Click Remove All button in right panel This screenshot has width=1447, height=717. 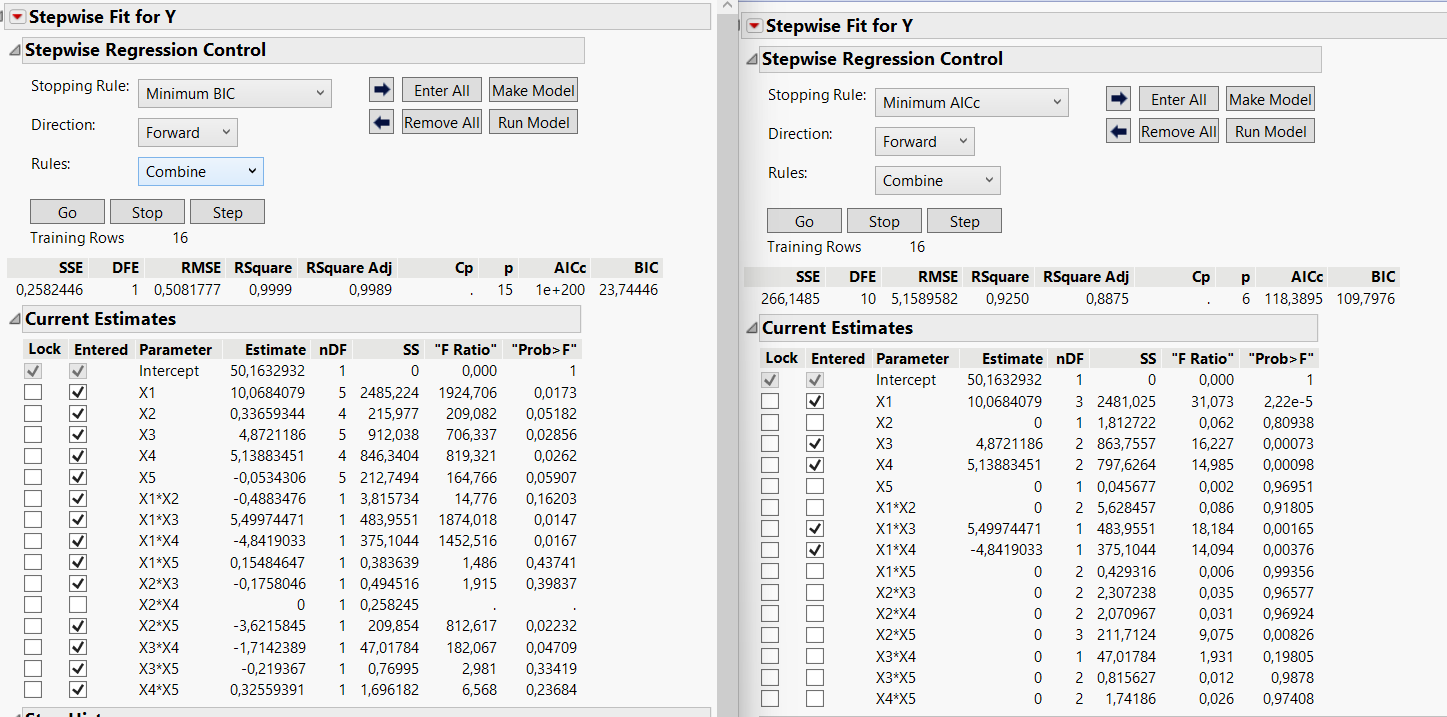pyautogui.click(x=1178, y=131)
